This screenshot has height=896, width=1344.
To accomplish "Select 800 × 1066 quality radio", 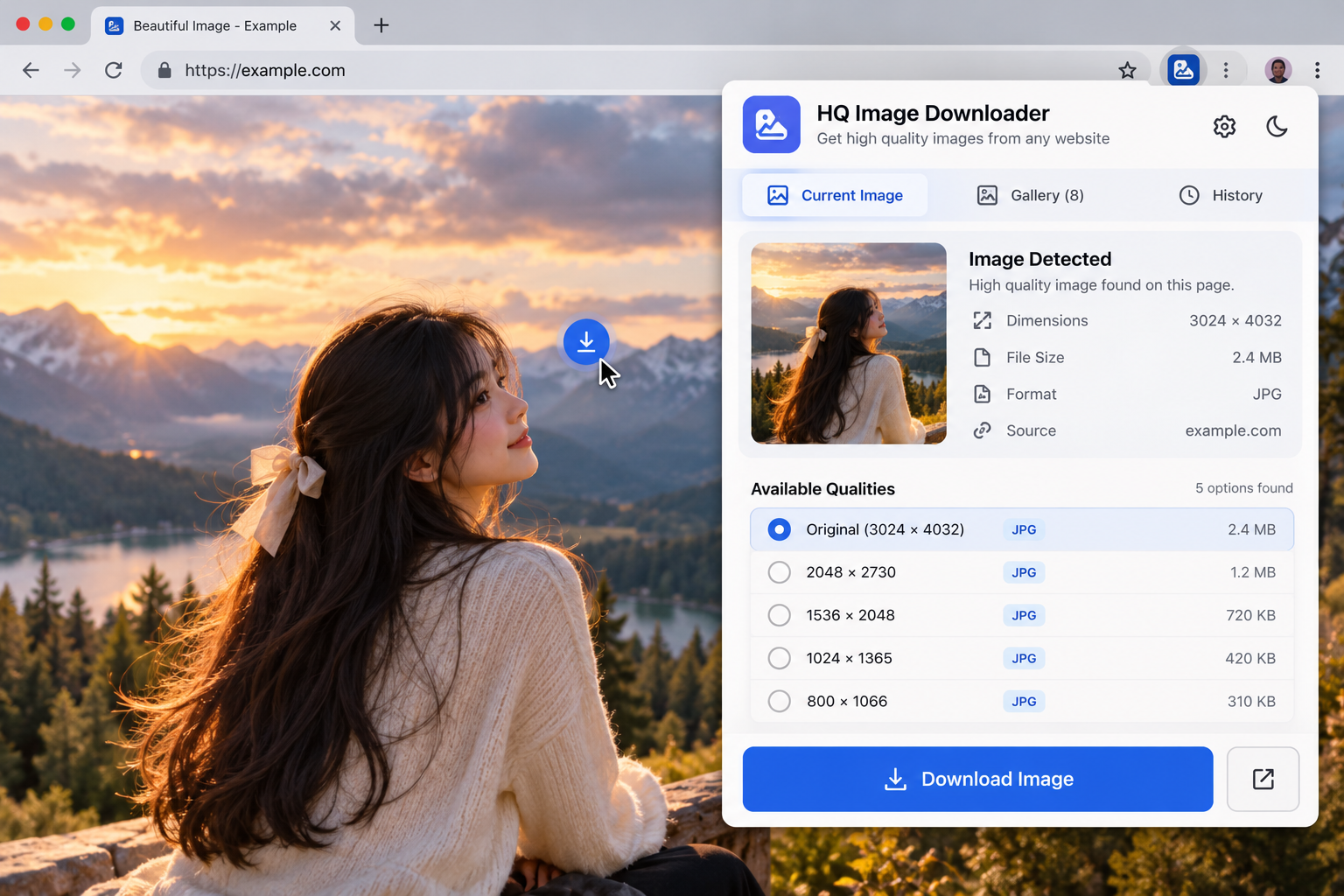I will click(x=779, y=701).
